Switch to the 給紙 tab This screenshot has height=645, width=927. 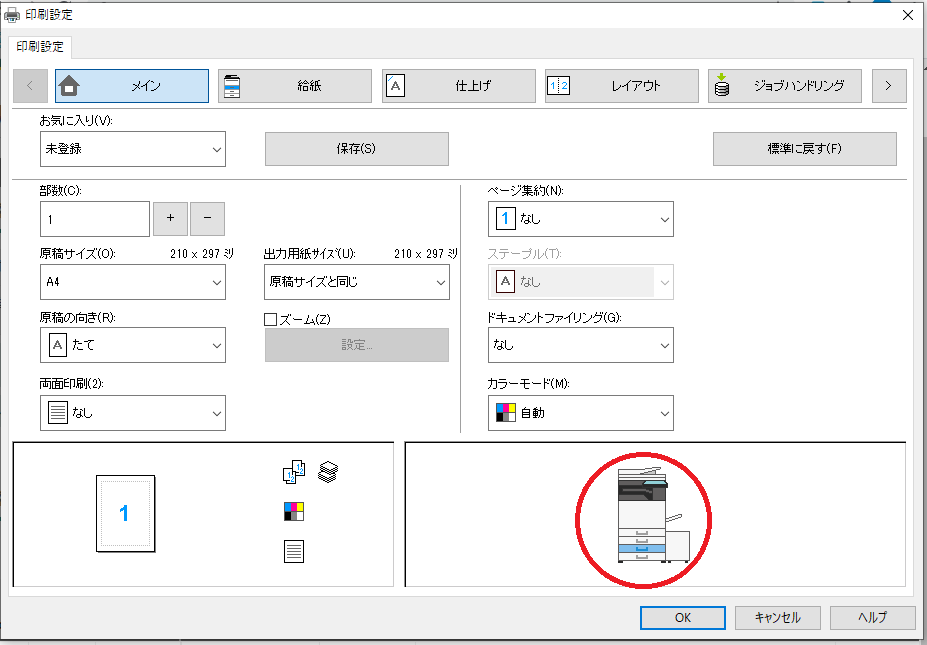[295, 86]
